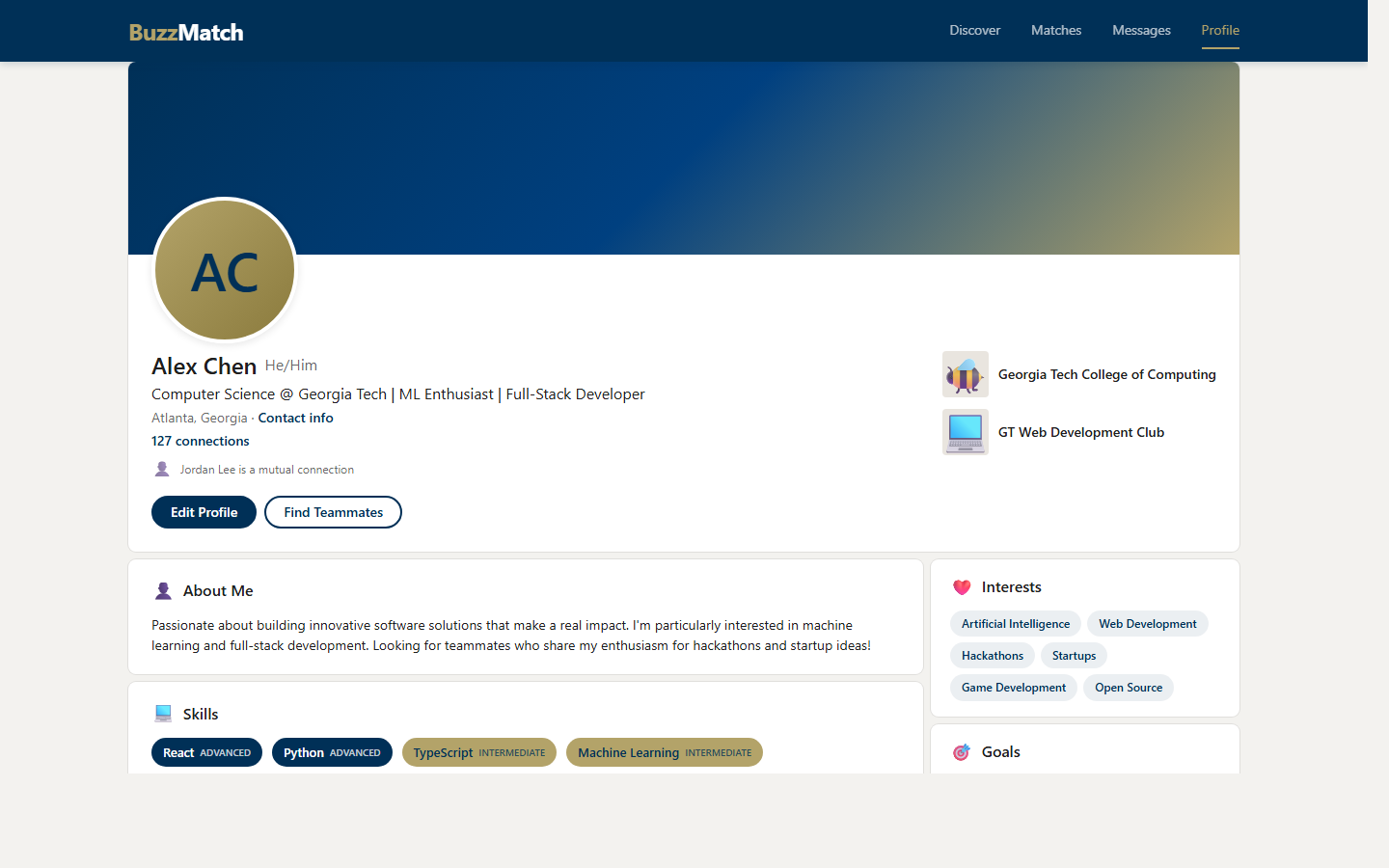View the 127 connections list
Image resolution: width=1389 pixels, height=868 pixels.
point(201,441)
